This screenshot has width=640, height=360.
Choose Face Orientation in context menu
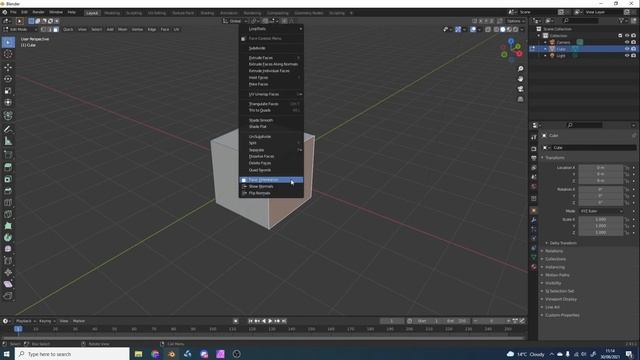pyautogui.click(x=271, y=180)
